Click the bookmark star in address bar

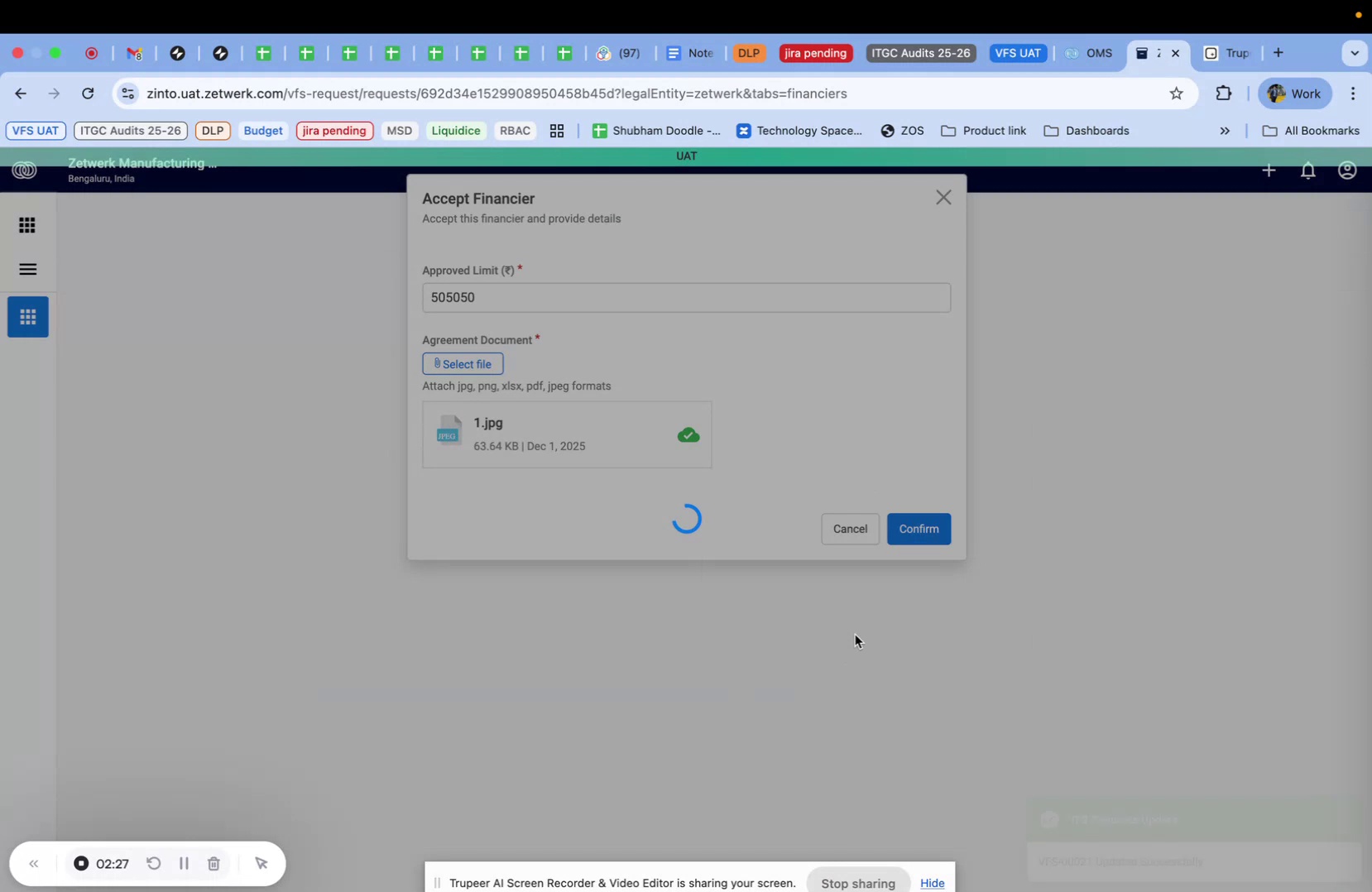coord(1177,94)
